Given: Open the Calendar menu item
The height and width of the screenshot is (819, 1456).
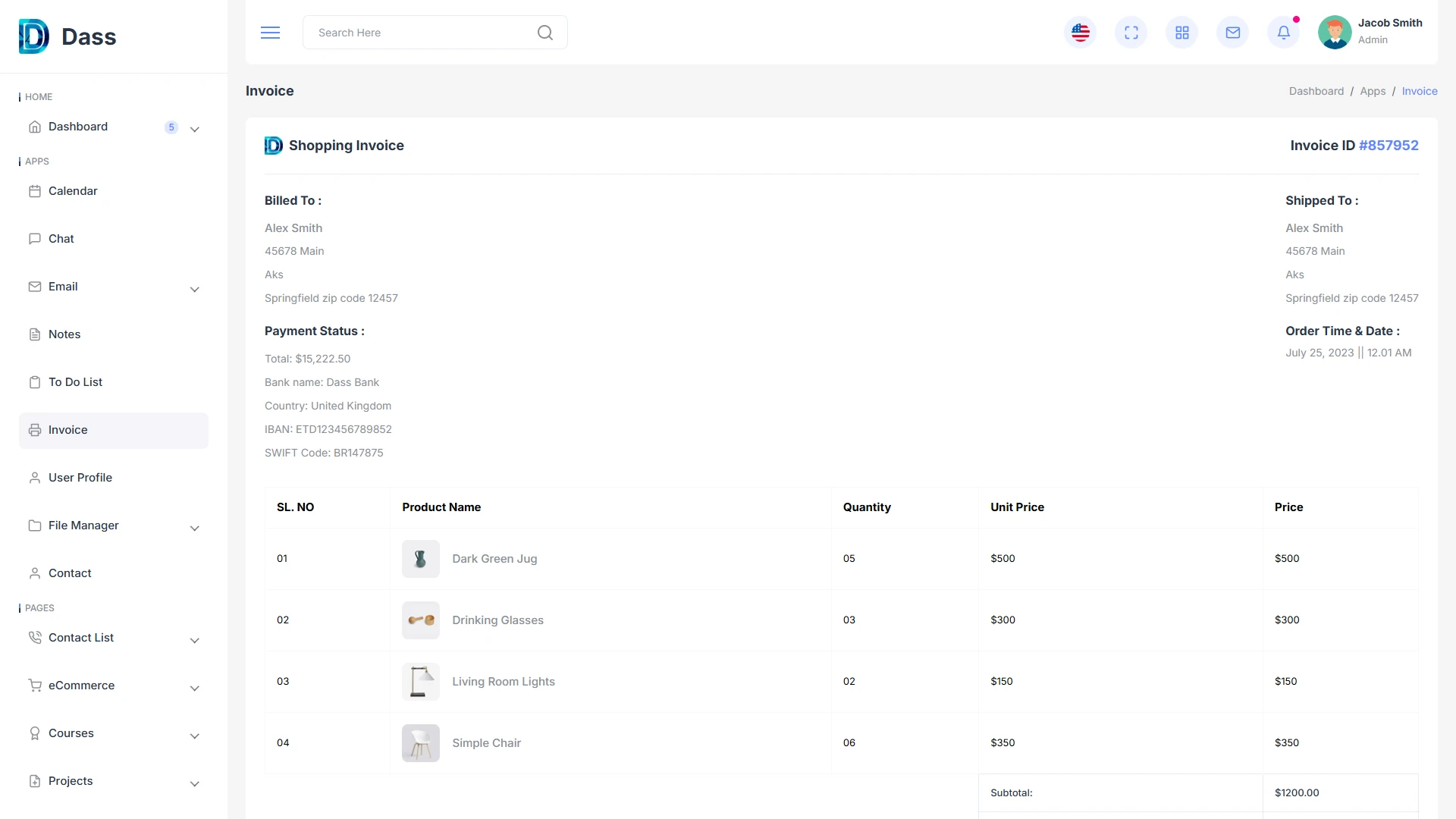Looking at the screenshot, I should [114, 191].
